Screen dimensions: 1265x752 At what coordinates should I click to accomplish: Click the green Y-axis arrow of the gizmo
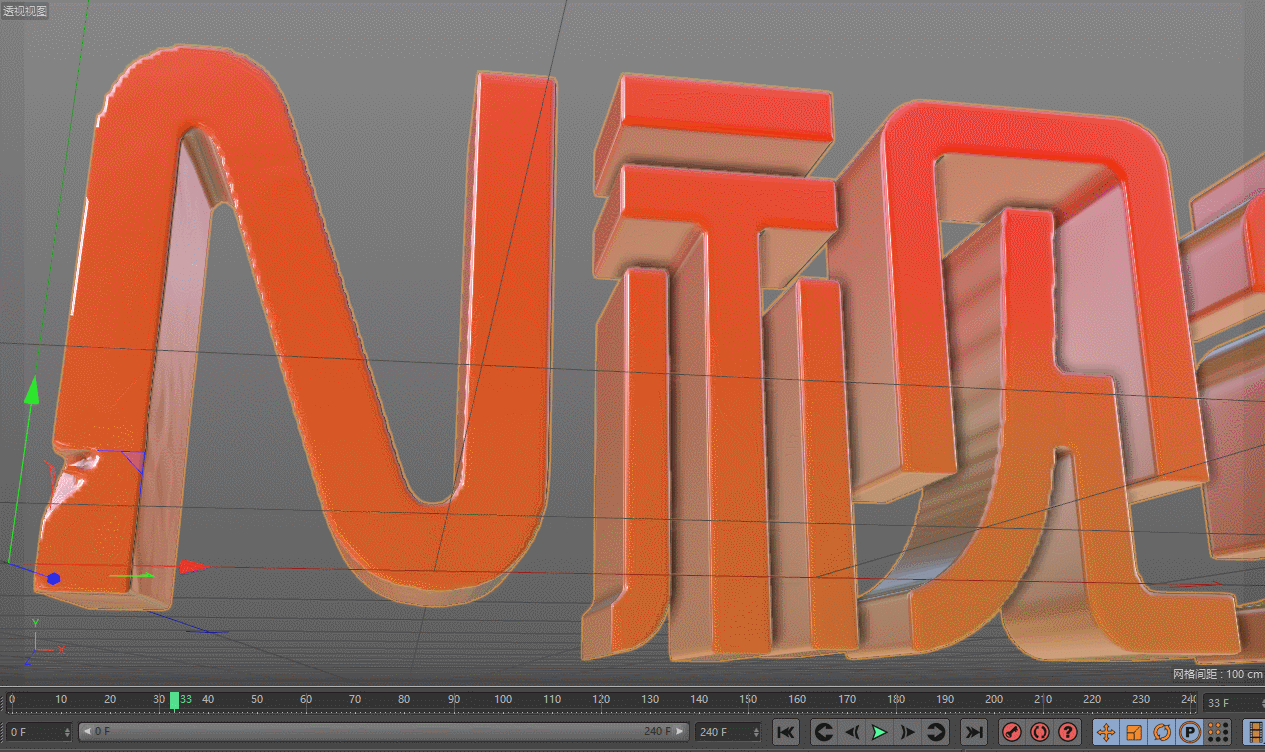pos(32,391)
